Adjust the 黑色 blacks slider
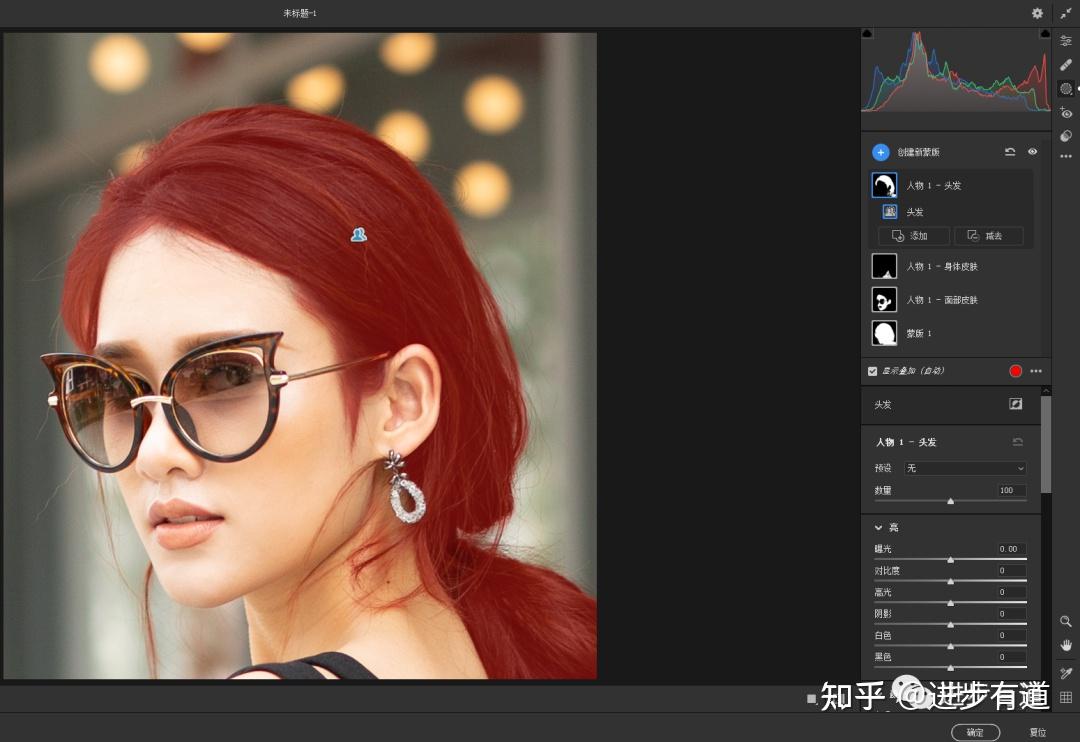 (951, 668)
